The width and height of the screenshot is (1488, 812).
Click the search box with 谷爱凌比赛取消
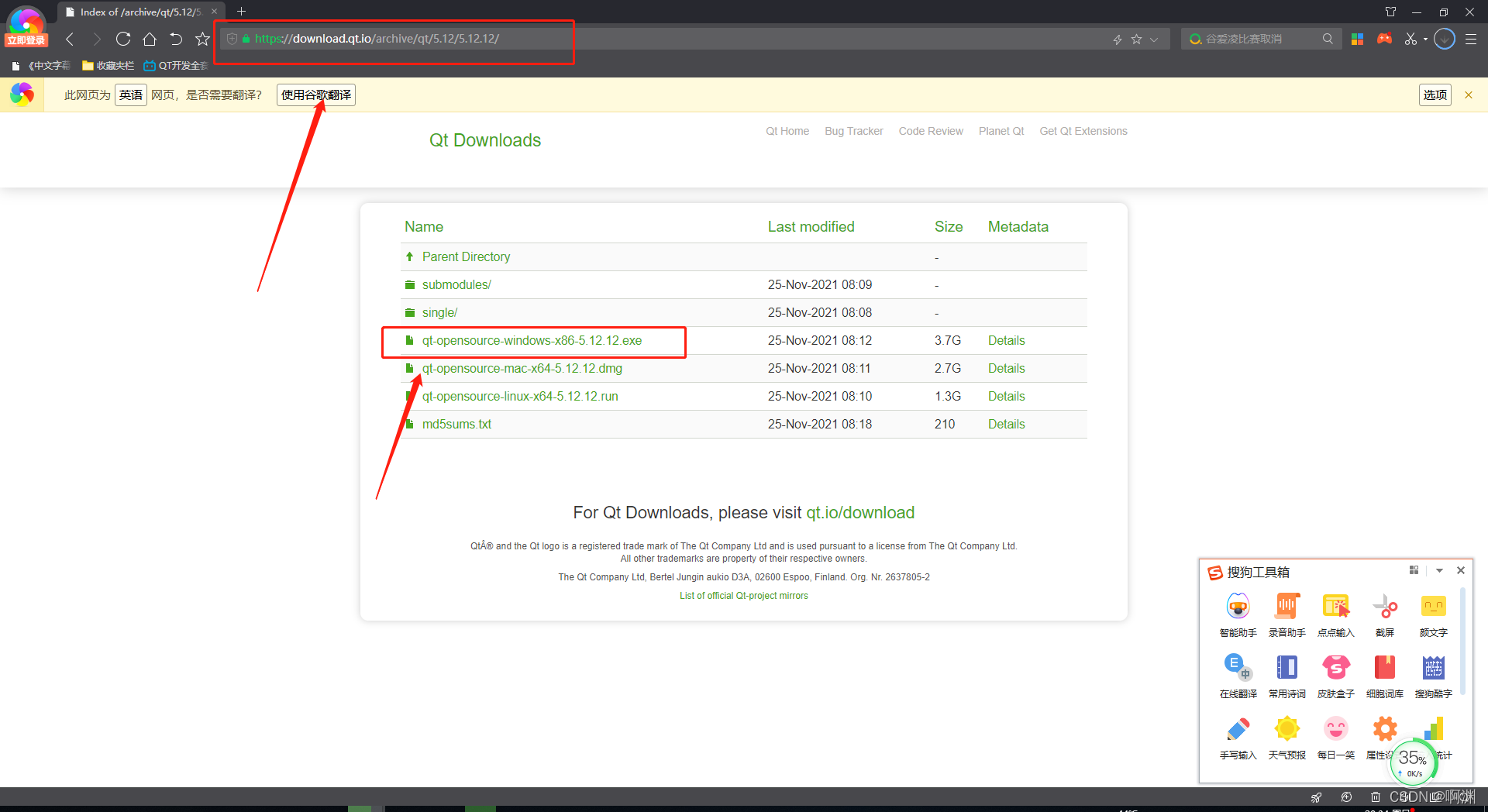point(1261,39)
